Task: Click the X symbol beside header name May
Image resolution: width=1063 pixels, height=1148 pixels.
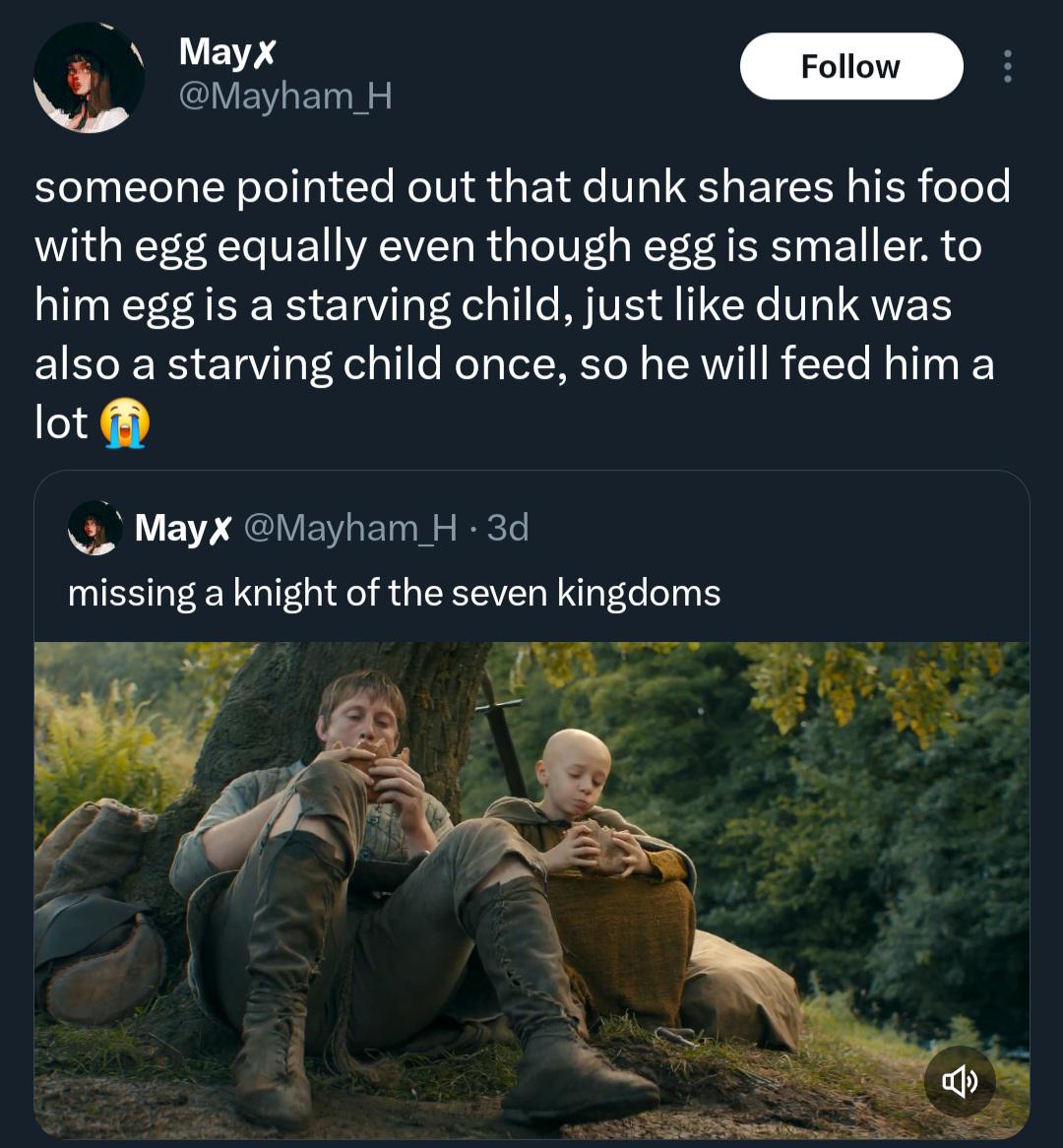Action: (x=263, y=53)
